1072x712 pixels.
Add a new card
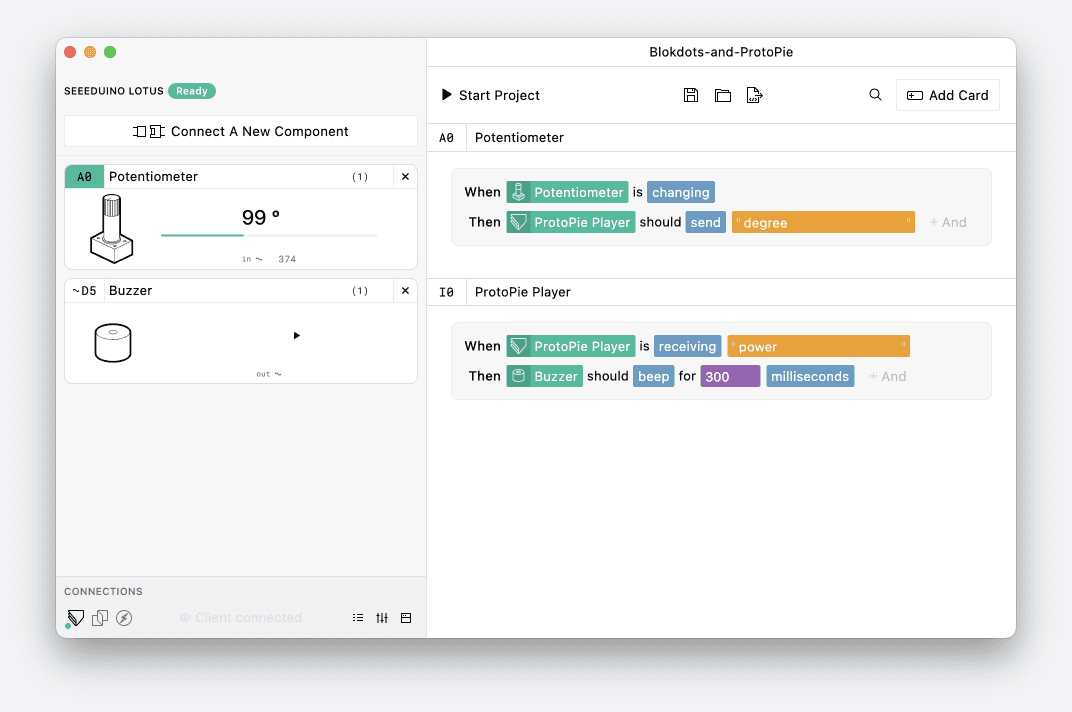coord(948,95)
